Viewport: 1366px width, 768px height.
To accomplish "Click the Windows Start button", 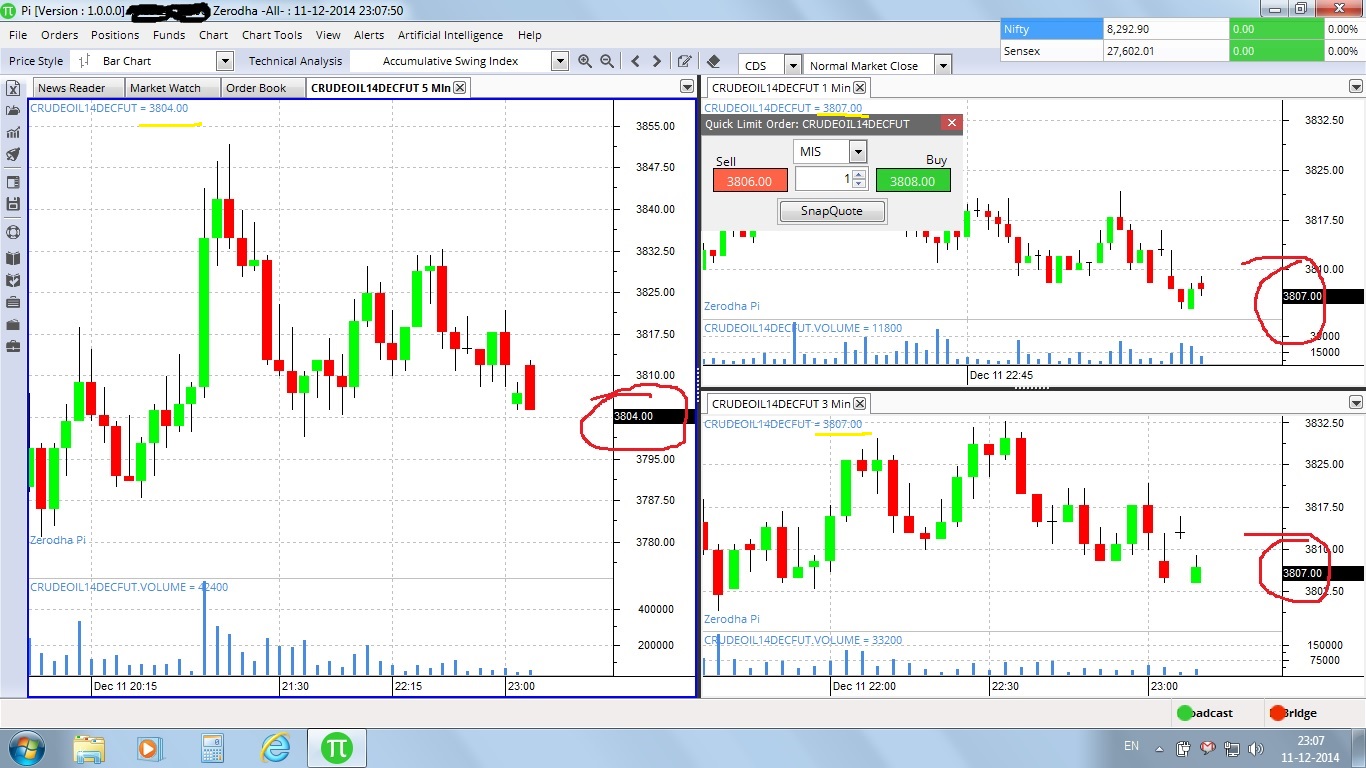I will point(25,748).
